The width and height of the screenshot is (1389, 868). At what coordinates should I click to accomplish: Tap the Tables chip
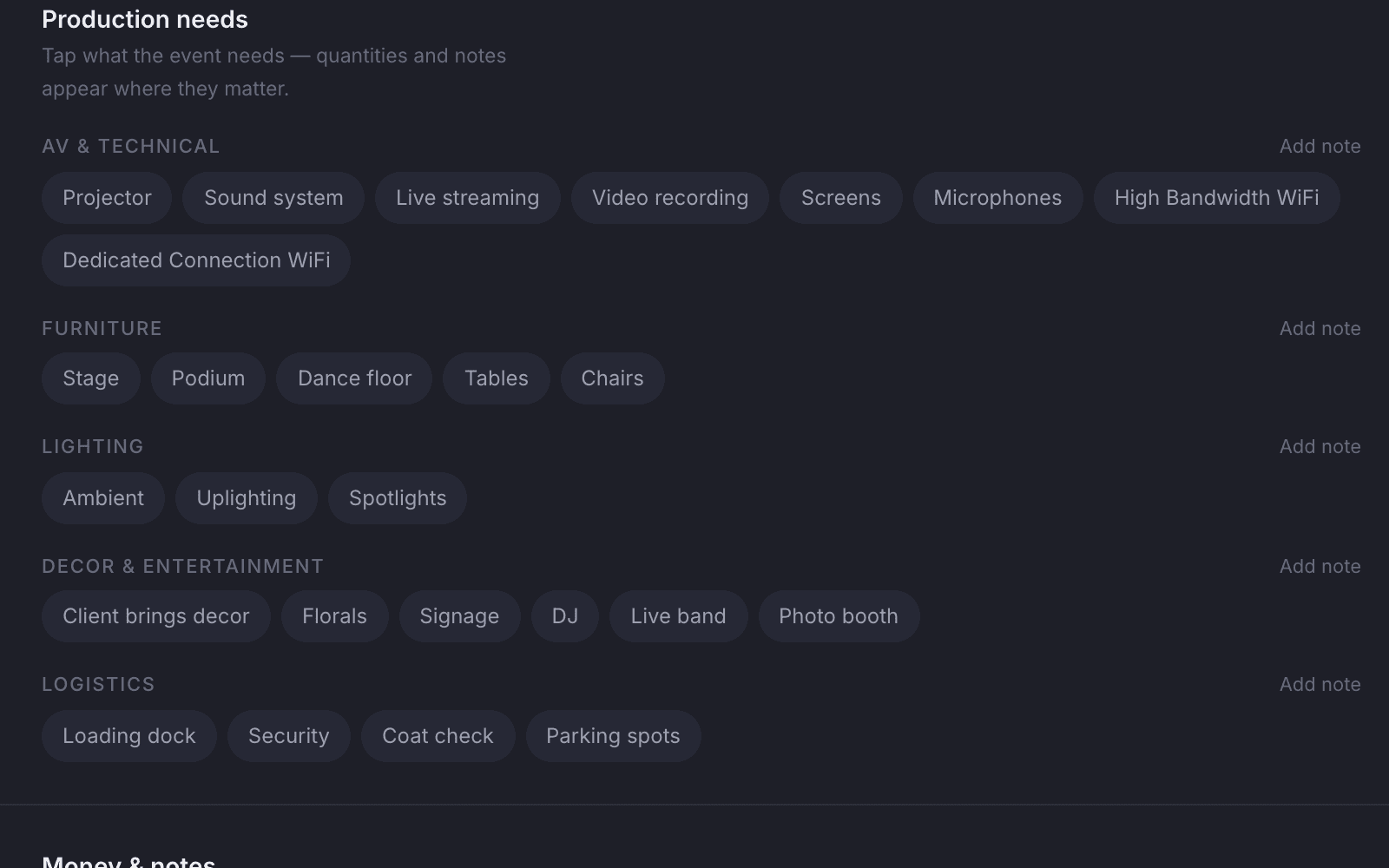[x=497, y=378]
